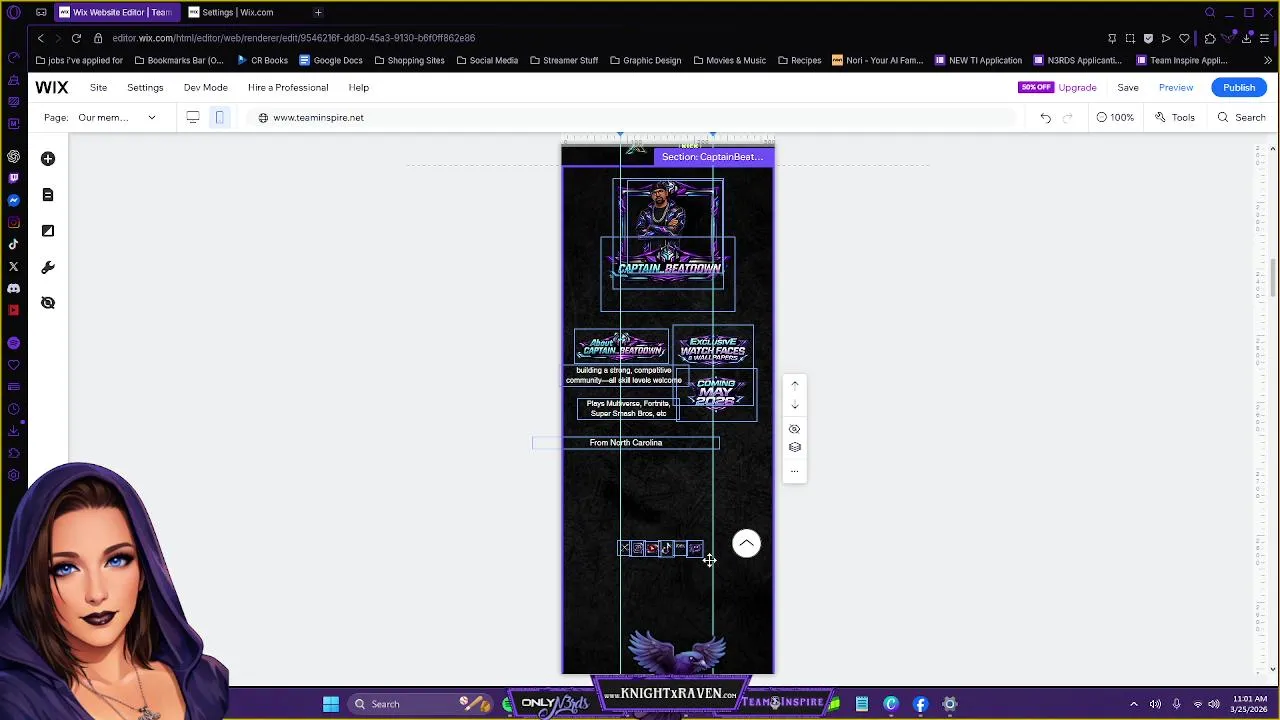Open the Google Docs bookmark
Image resolution: width=1280 pixels, height=720 pixels.
tap(331, 60)
